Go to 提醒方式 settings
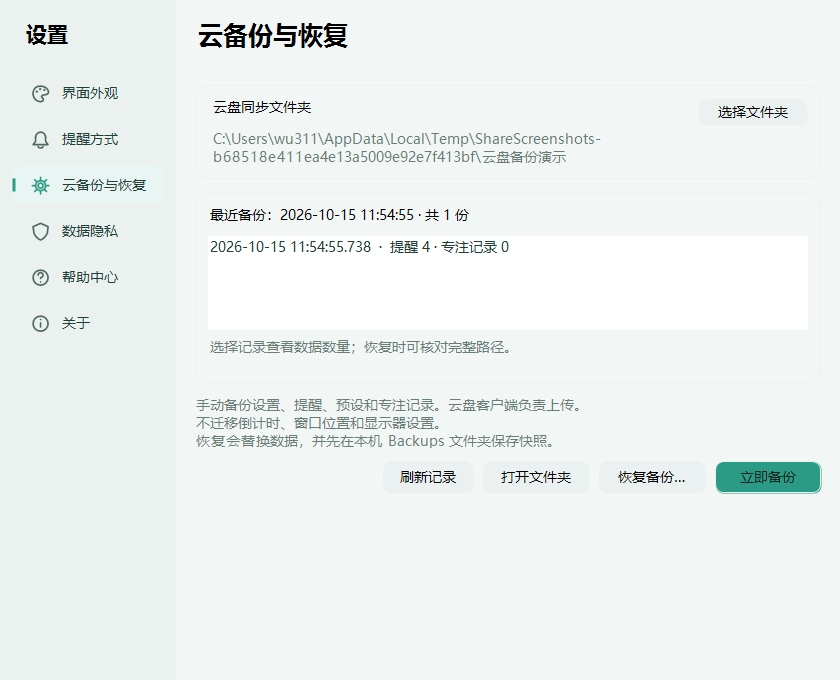 [x=88, y=140]
